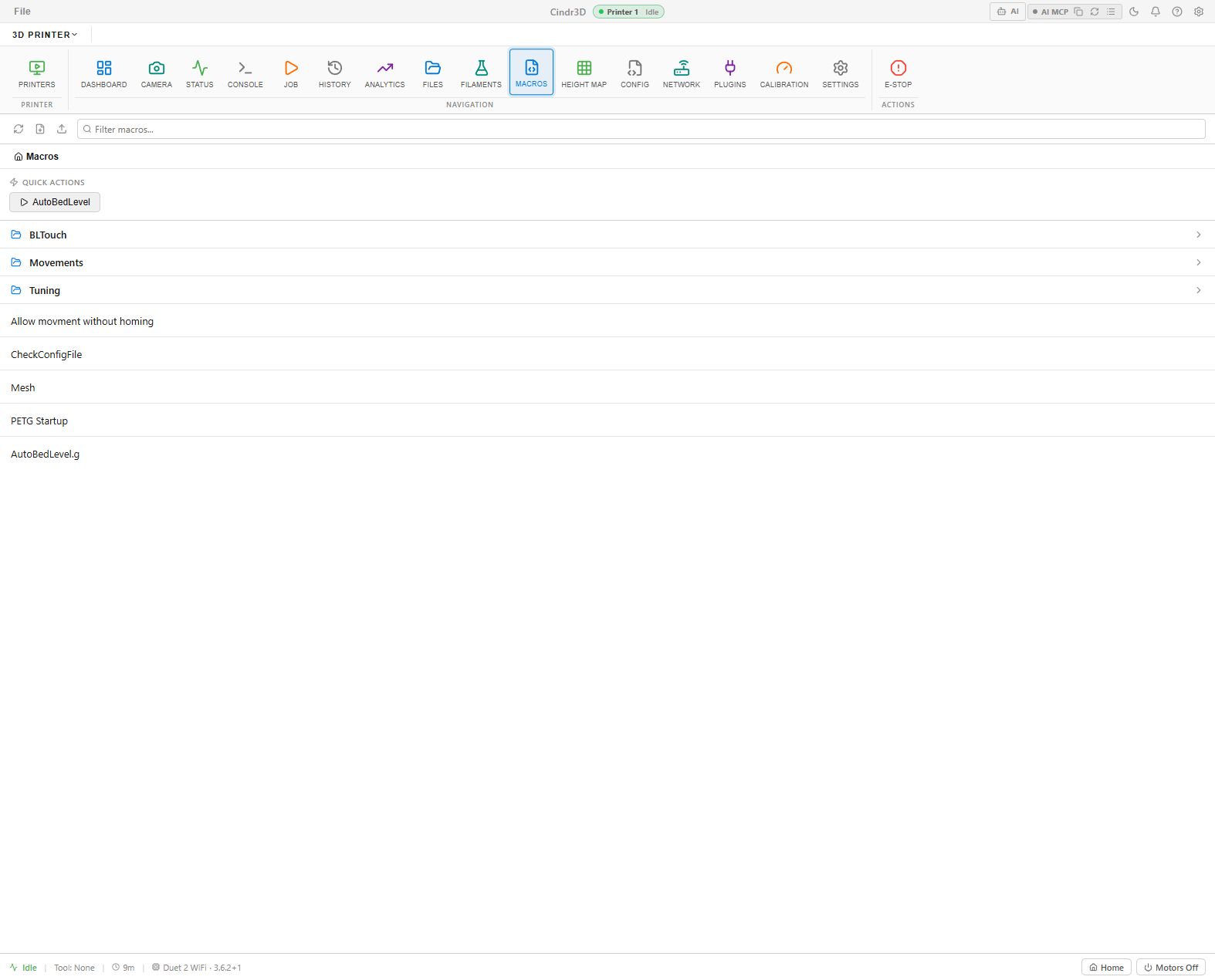Open the File menu
This screenshot has width=1215, height=980.
tap(22, 12)
